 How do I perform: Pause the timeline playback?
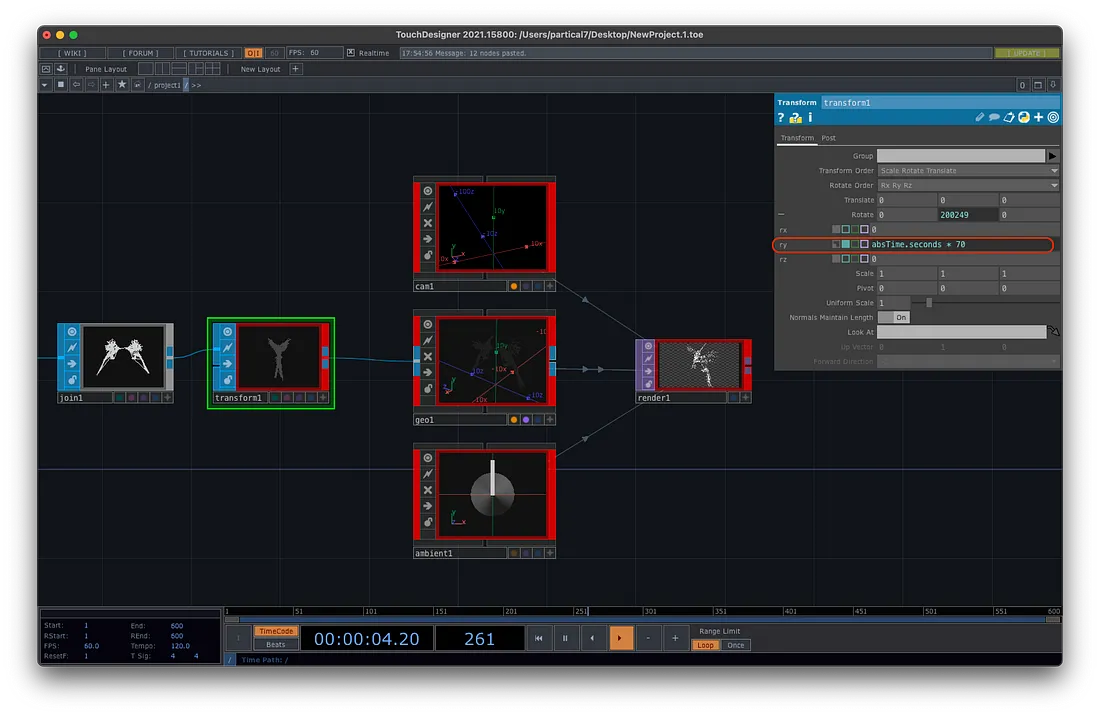click(565, 638)
